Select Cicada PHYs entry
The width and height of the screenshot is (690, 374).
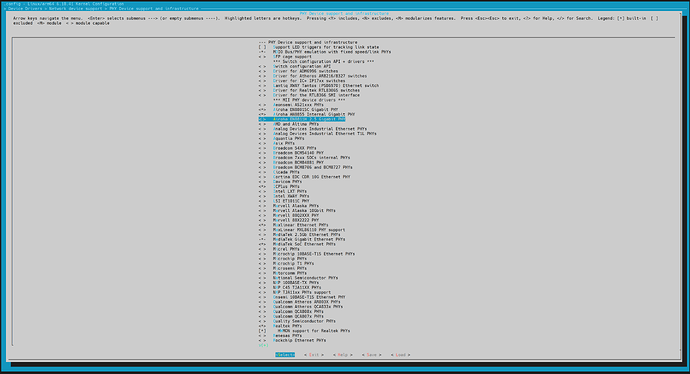[279, 172]
